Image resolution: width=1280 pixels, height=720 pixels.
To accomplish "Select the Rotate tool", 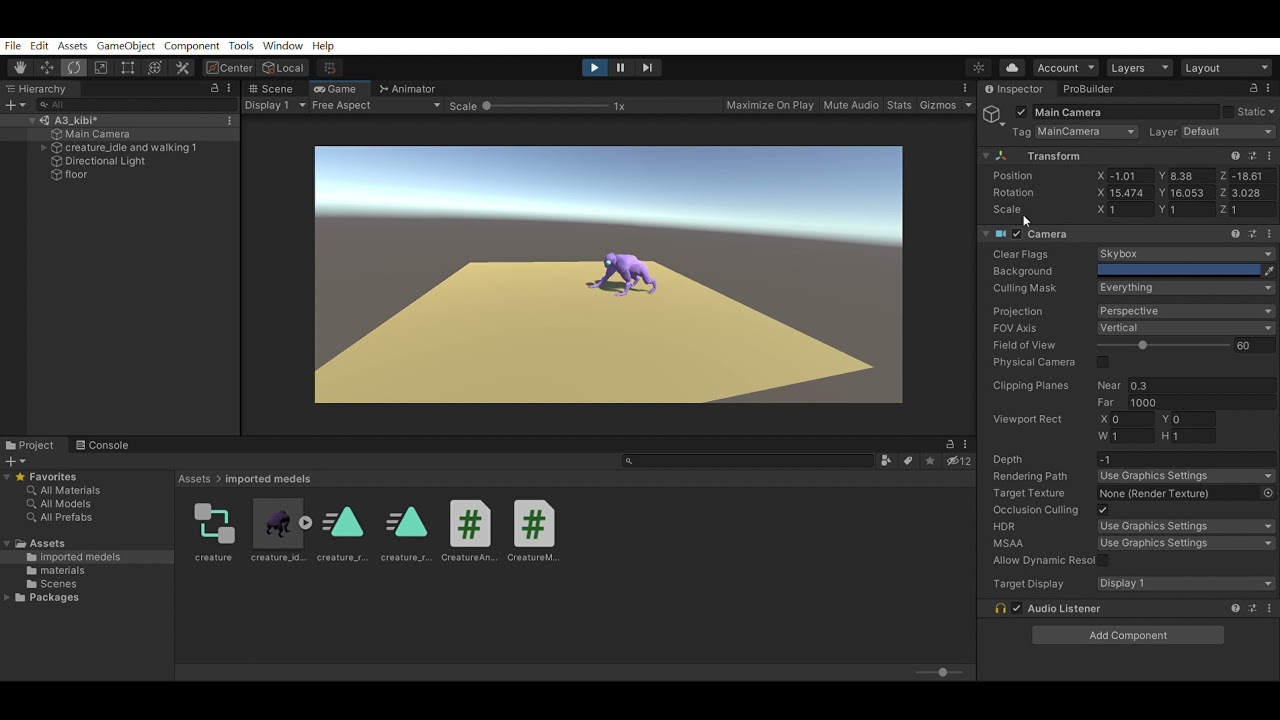I will 74,68.
